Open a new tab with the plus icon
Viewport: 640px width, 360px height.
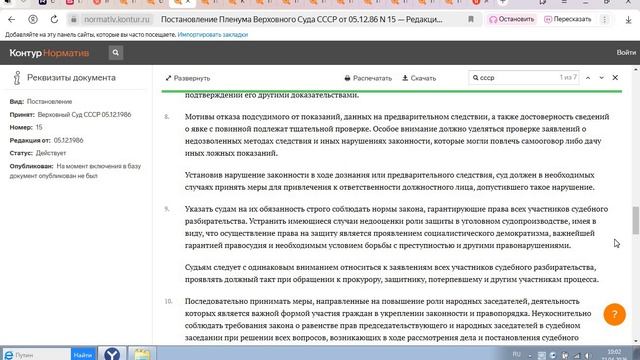pos(503,2)
